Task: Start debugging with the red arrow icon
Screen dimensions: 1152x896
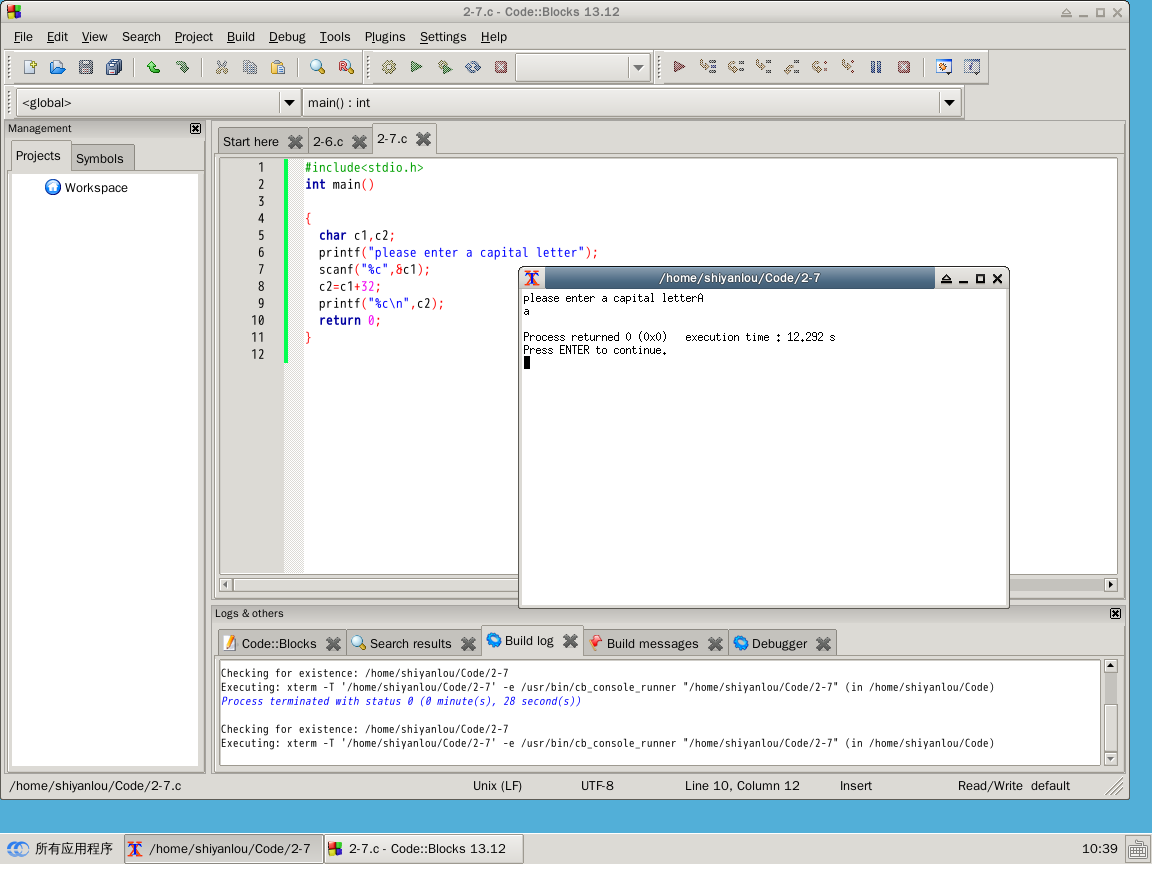Action: point(679,68)
